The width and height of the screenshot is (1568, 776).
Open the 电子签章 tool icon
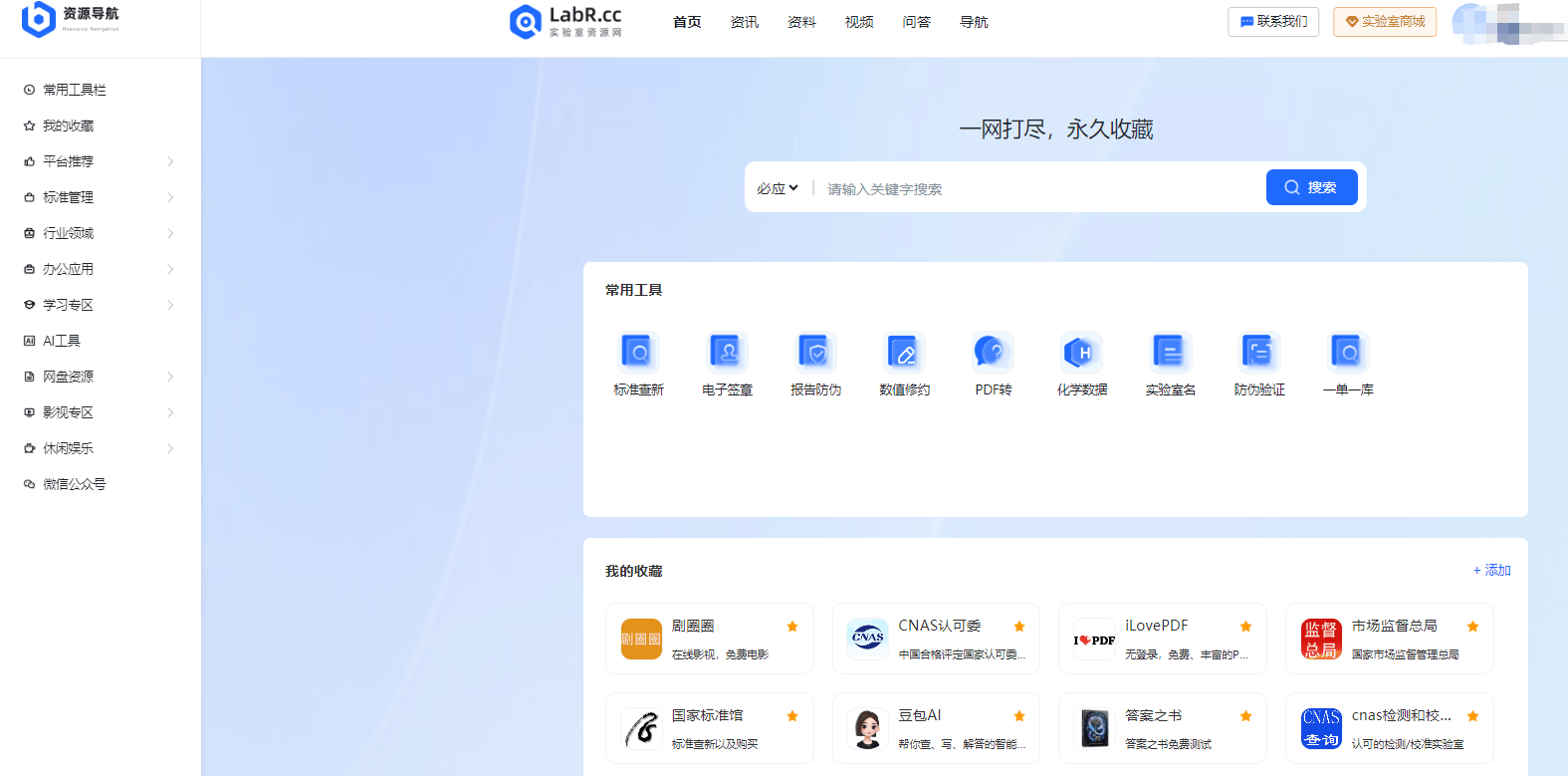727,353
